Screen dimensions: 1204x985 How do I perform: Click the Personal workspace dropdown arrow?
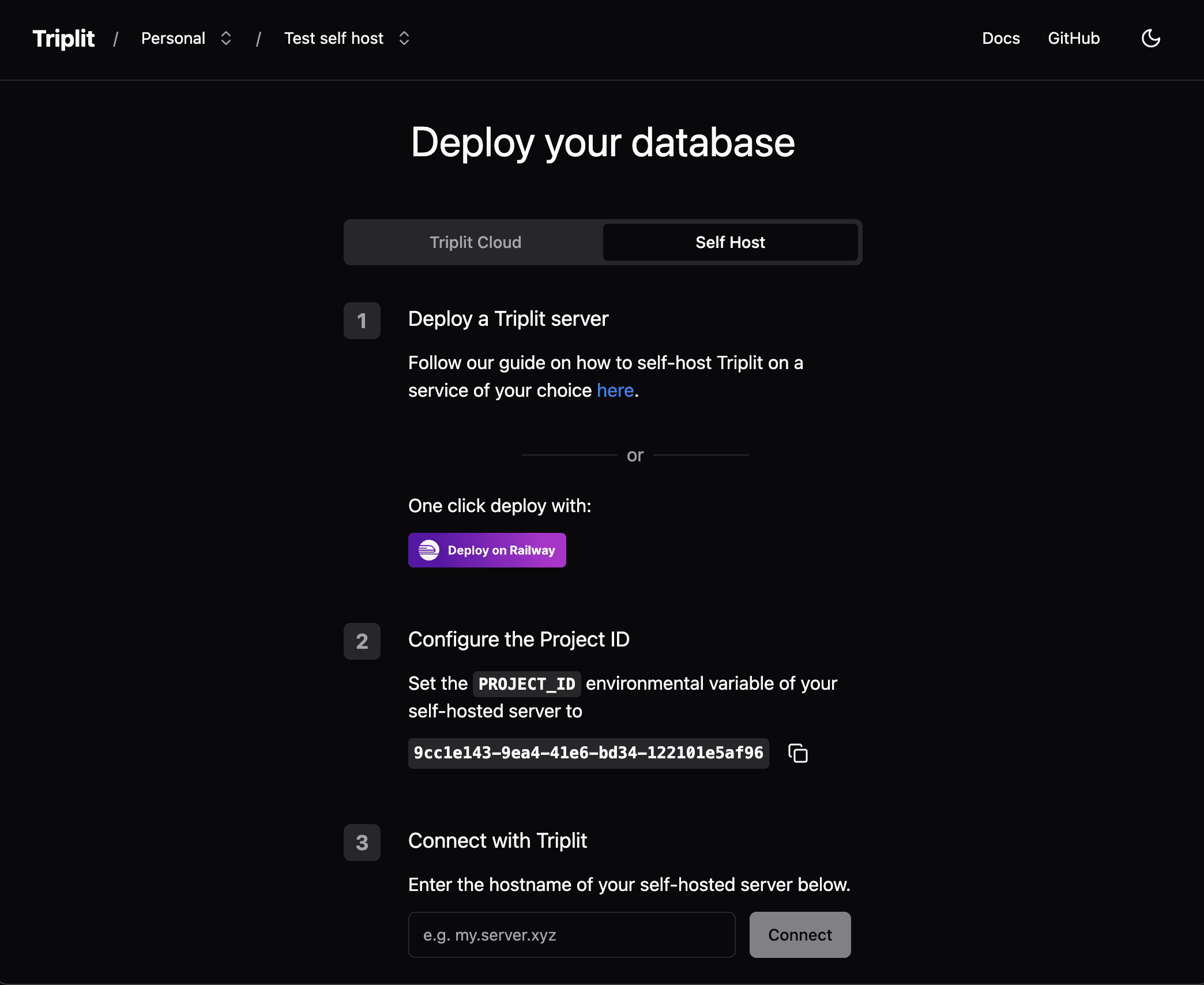point(225,38)
